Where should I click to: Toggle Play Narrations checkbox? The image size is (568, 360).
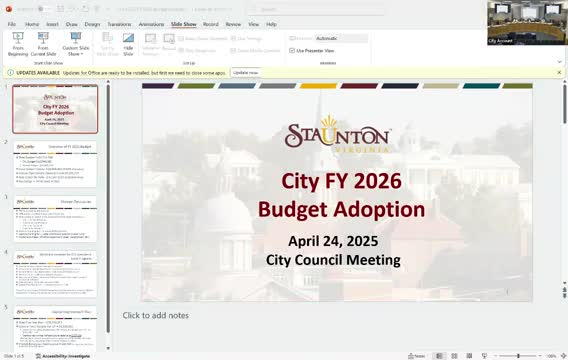(181, 51)
